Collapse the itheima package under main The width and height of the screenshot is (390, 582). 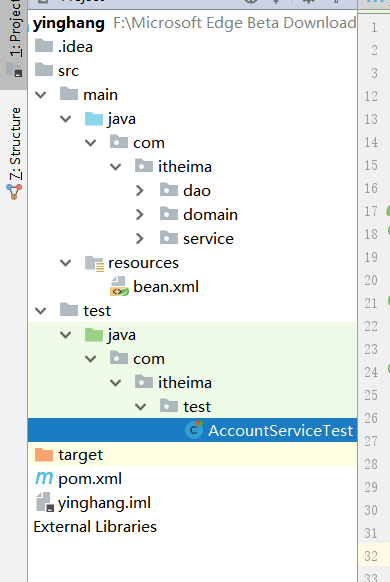tap(116, 167)
